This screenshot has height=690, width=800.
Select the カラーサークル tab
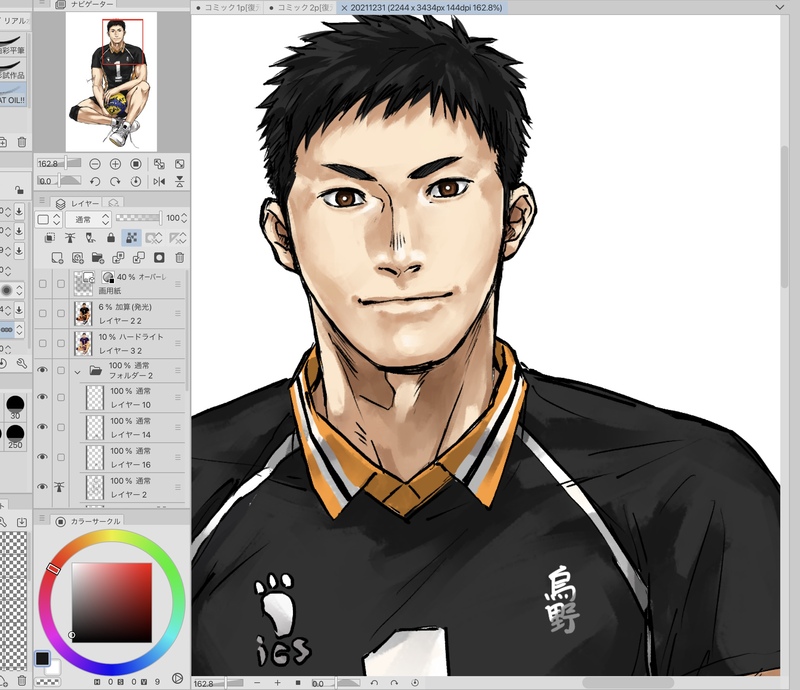(x=88, y=521)
